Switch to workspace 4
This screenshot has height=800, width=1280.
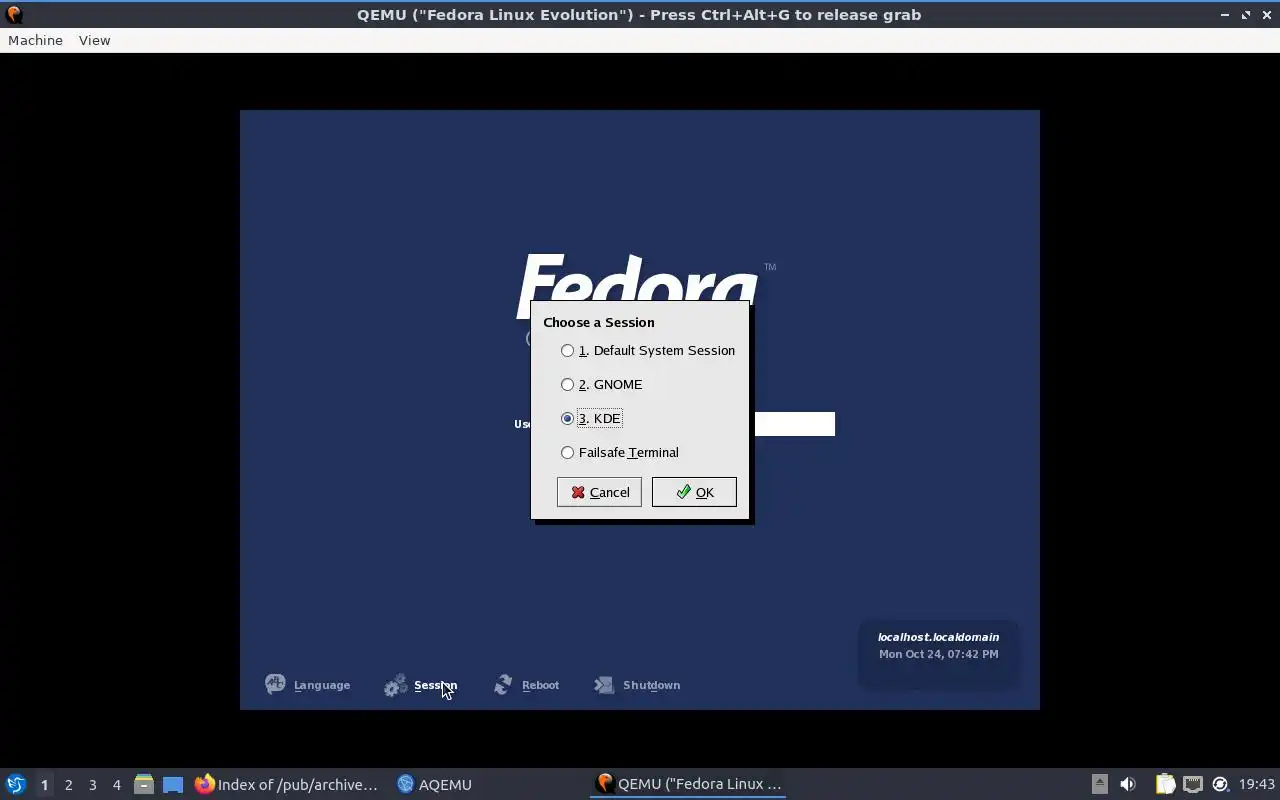[116, 785]
